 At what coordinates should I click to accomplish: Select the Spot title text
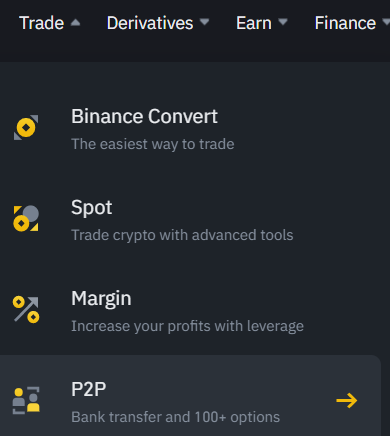(x=92, y=208)
